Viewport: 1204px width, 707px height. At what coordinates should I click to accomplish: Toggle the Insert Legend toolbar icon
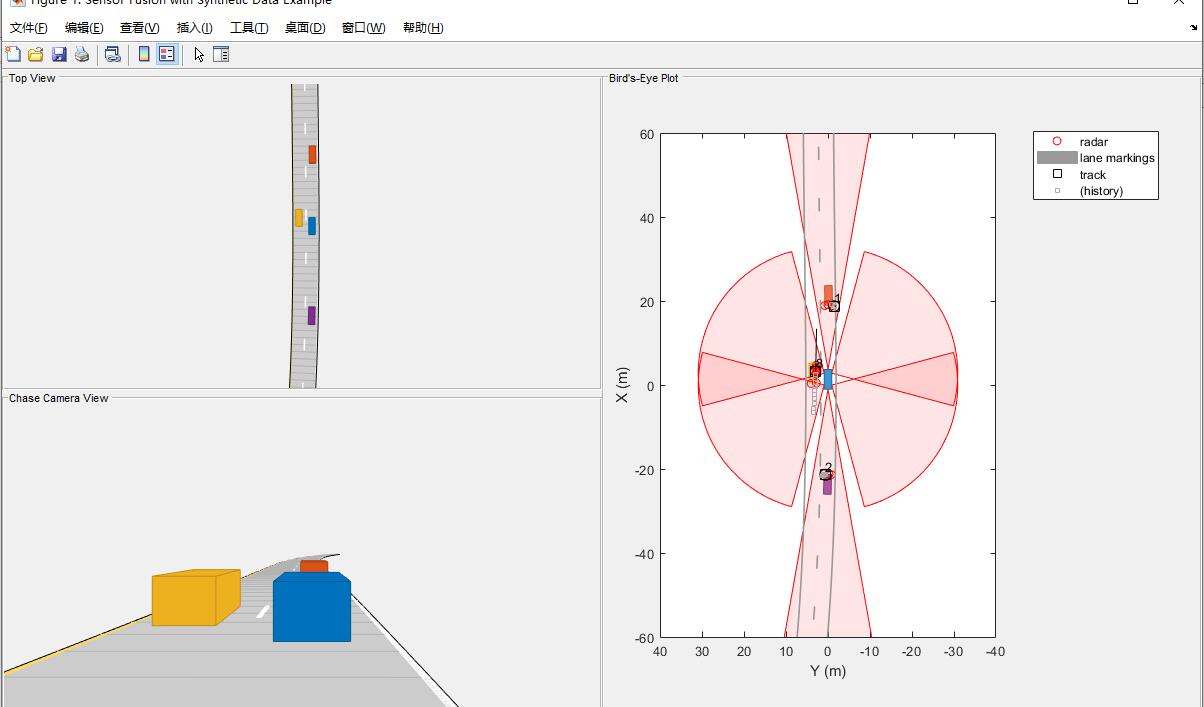tap(167, 55)
